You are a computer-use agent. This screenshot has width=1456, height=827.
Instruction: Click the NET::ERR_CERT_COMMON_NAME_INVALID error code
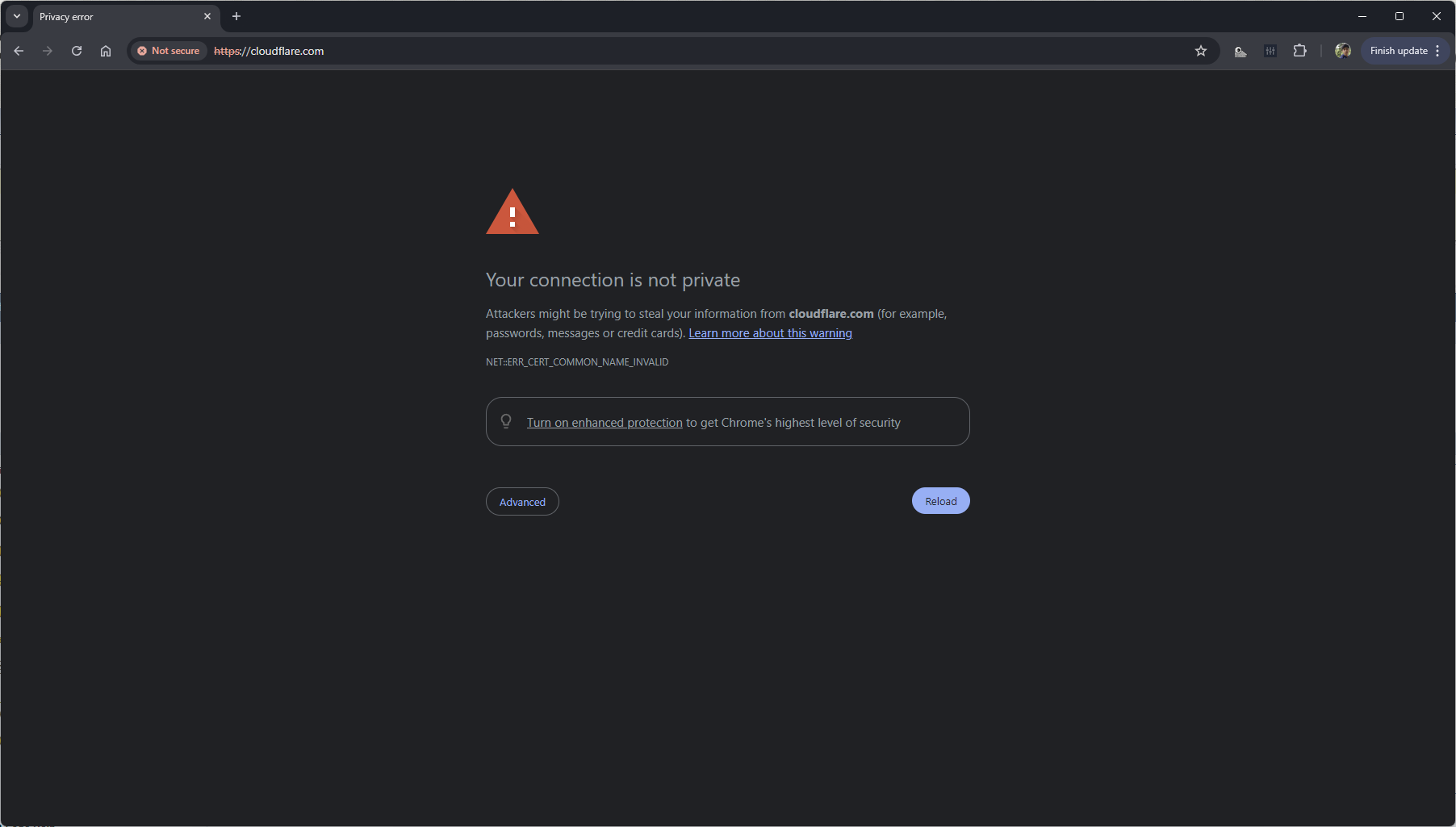point(577,362)
